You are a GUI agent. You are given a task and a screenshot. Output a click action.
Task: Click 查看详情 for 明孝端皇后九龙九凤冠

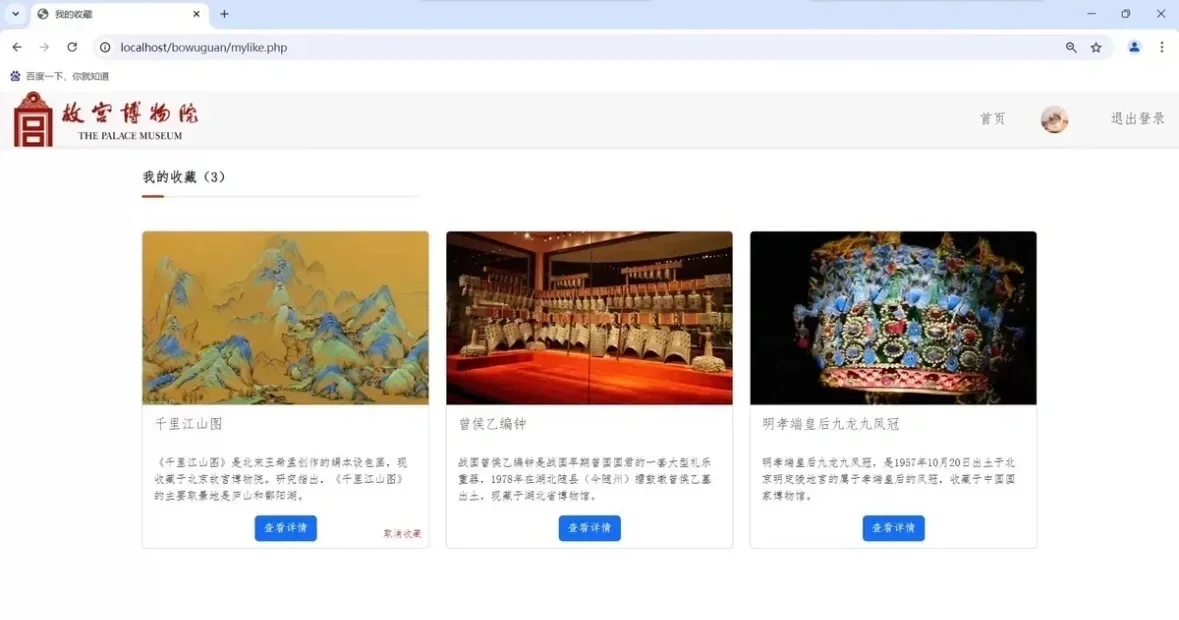[x=893, y=528]
